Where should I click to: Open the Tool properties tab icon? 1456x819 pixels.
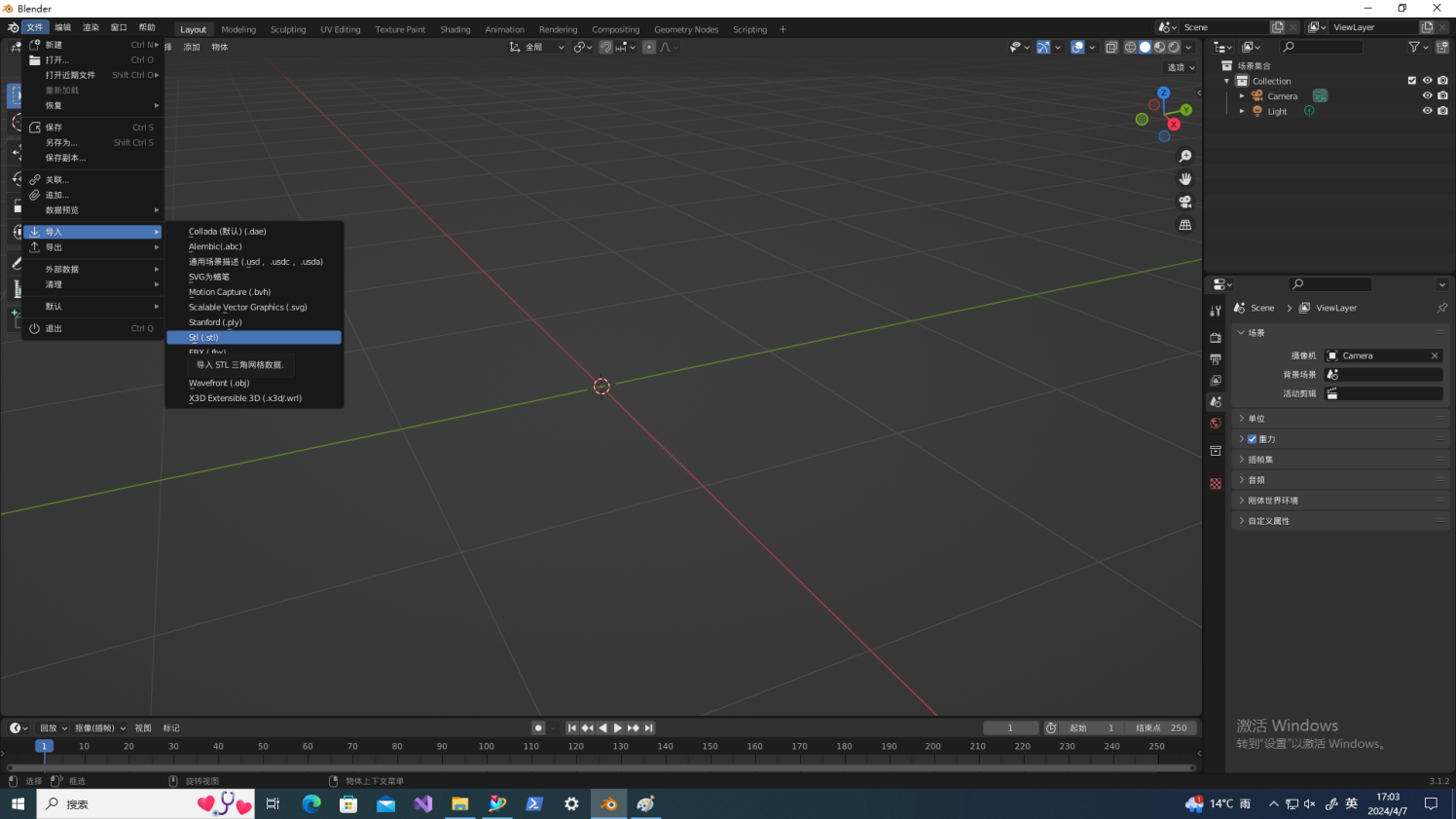coord(1216,311)
